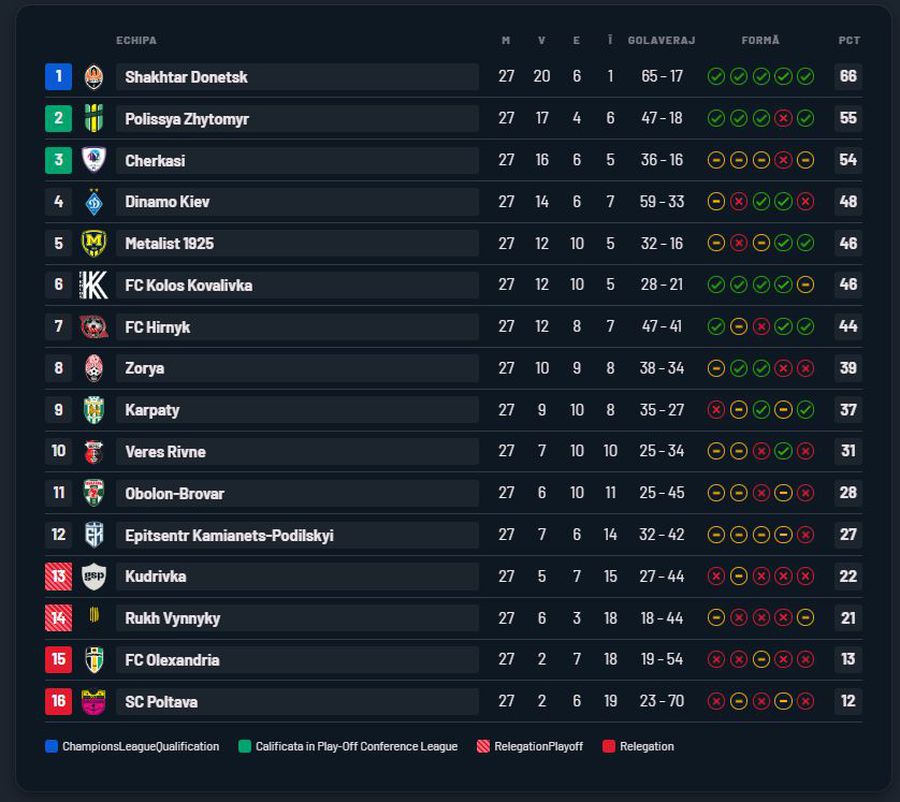Viewport: 900px width, 802px height.
Task: Click the FC Kolos Kovalivka logo
Action: 94,285
